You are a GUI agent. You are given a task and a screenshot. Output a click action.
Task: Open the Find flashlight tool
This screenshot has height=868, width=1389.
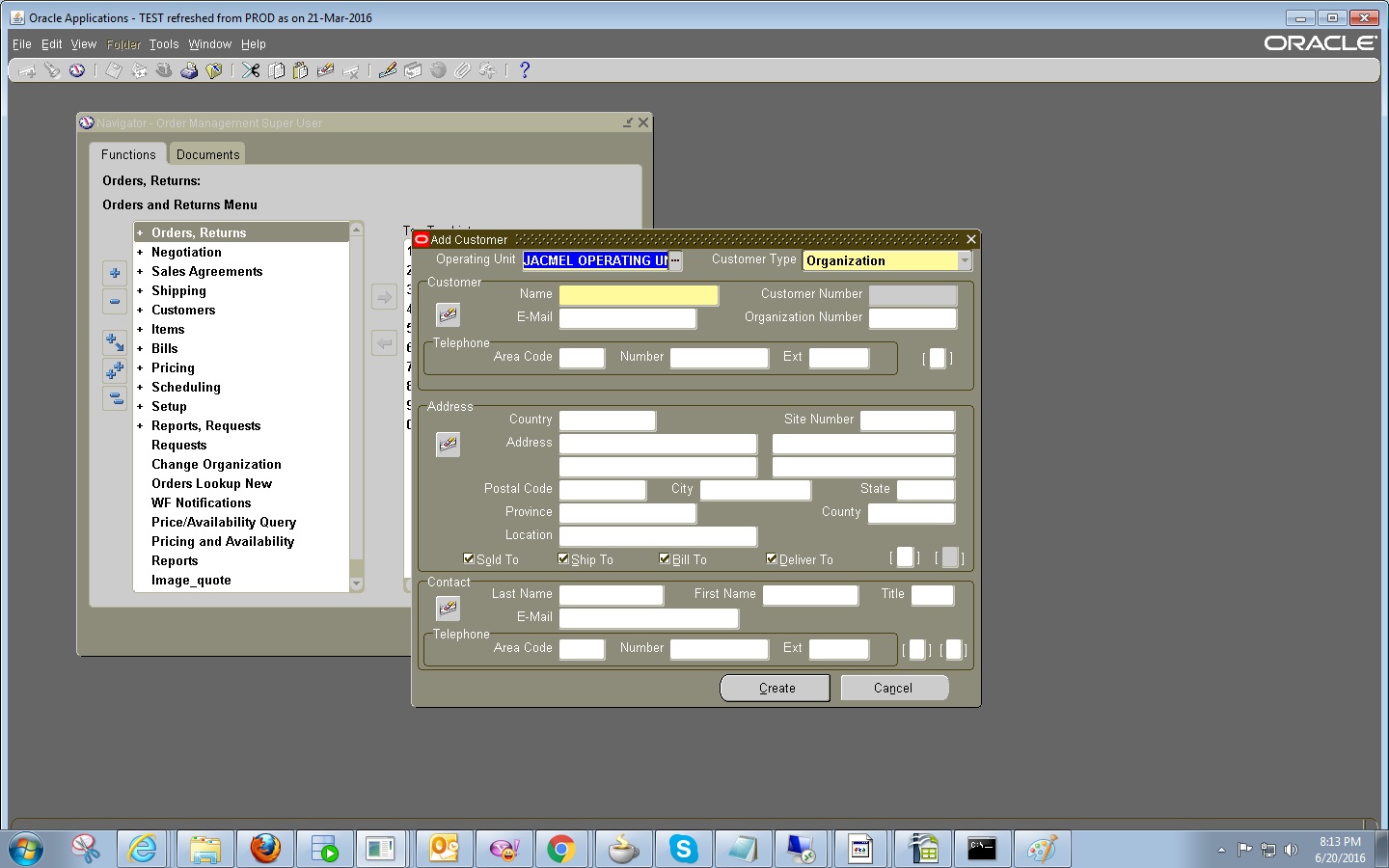pos(53,69)
